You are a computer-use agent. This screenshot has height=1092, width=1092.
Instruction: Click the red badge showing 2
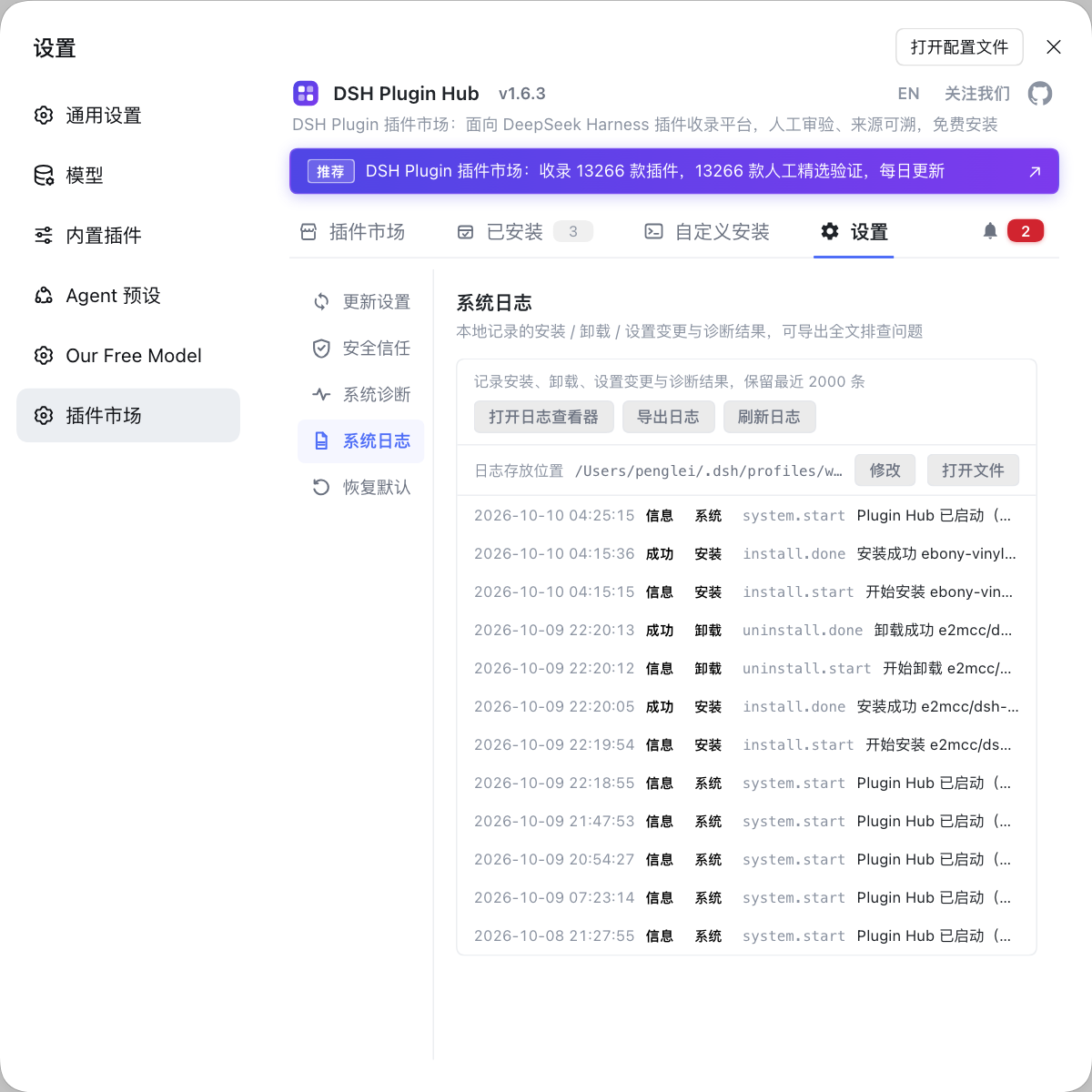pyautogui.click(x=1026, y=231)
